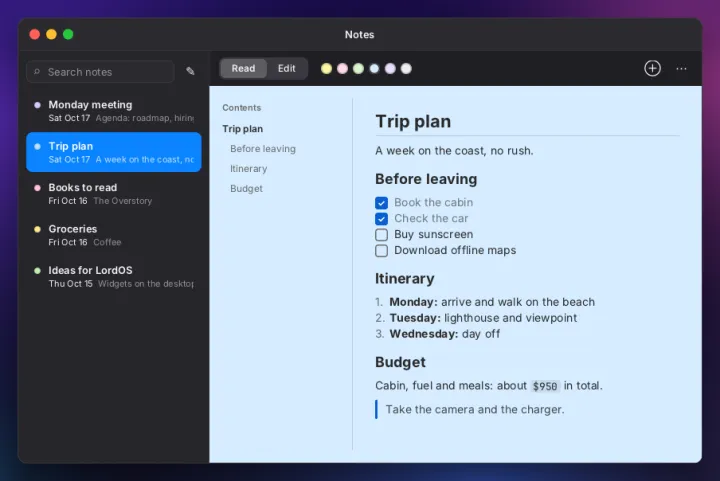Click the Trip plan note heading
This screenshot has height=481, width=720.
[413, 121]
